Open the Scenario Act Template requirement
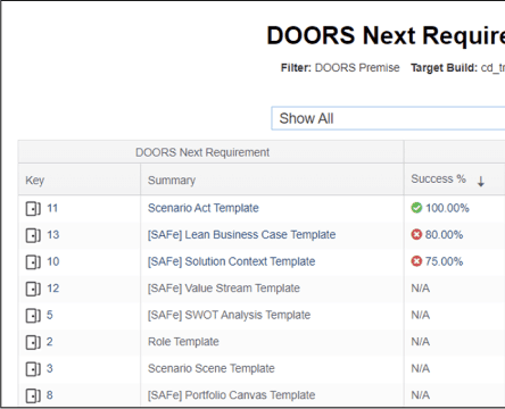The image size is (505, 409). tap(203, 208)
